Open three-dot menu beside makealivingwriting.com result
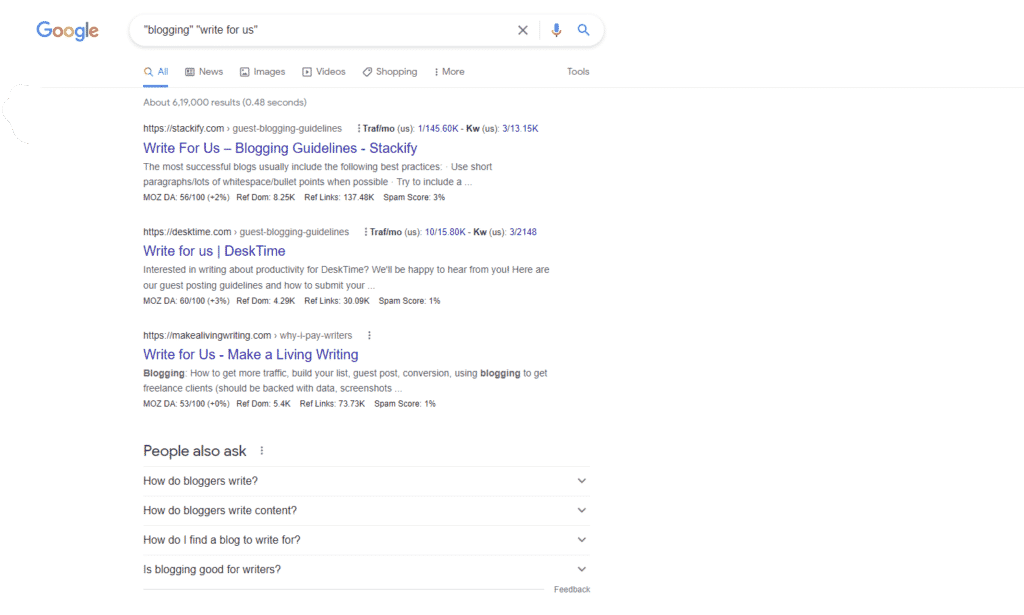The image size is (1024, 615). 369,336
